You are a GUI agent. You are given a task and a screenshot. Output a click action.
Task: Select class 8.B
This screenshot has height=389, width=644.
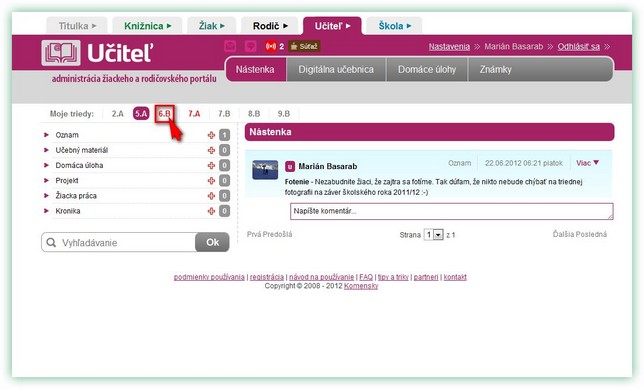[x=254, y=114]
